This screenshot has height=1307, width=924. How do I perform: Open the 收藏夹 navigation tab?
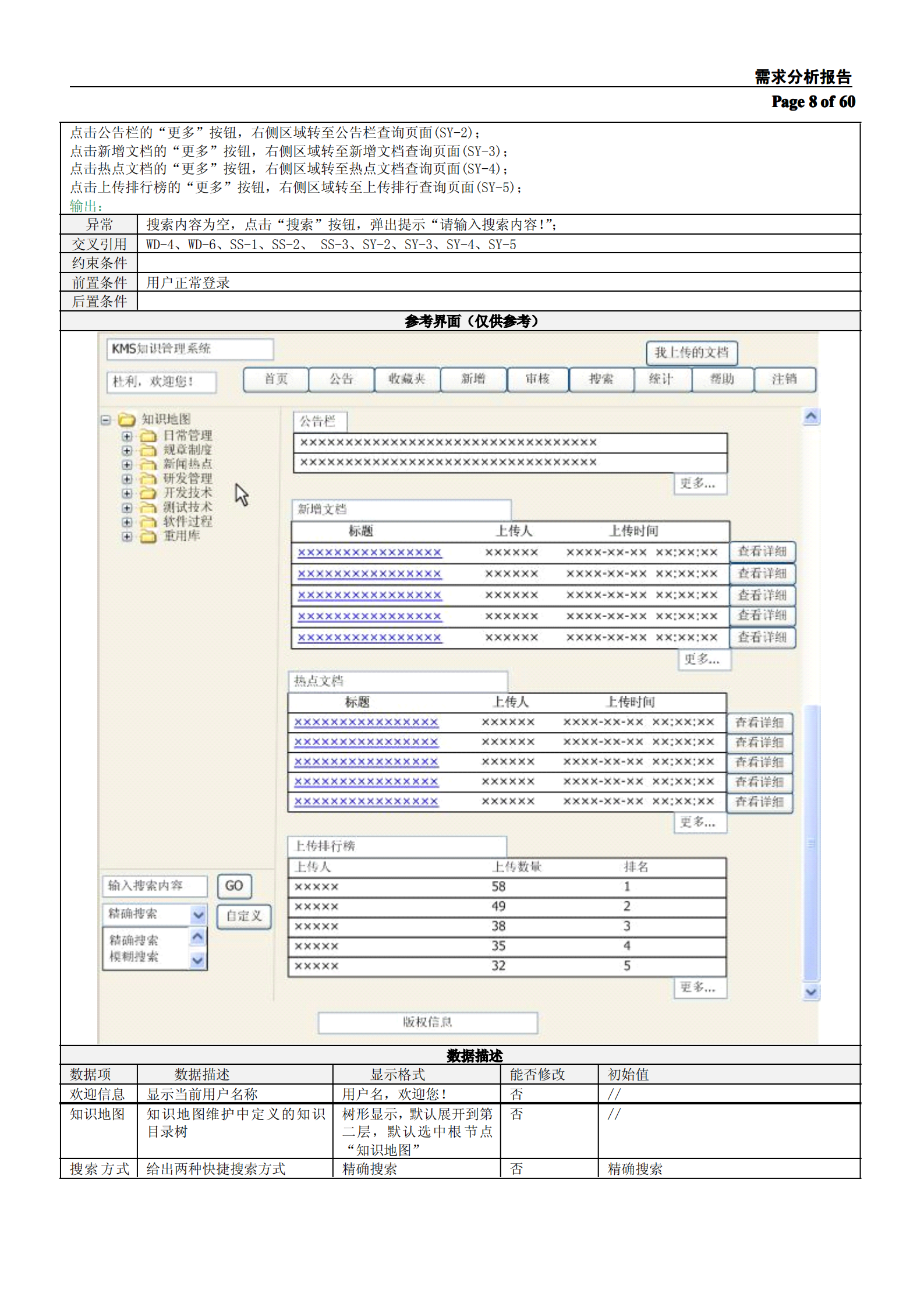point(408,380)
